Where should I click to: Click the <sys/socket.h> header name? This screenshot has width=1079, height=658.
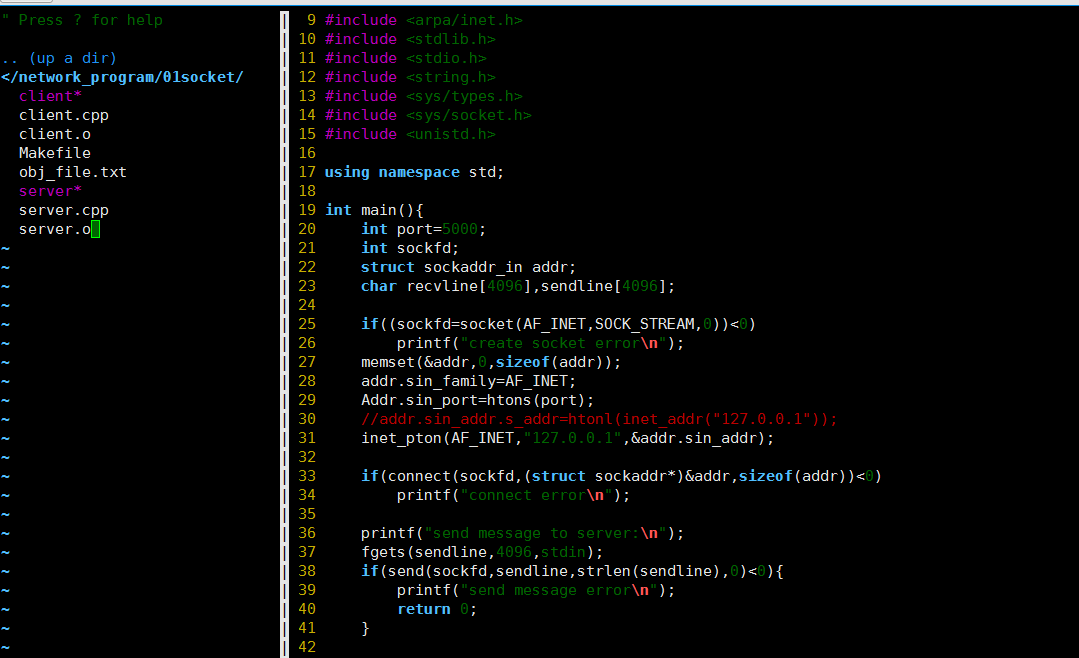pos(469,115)
